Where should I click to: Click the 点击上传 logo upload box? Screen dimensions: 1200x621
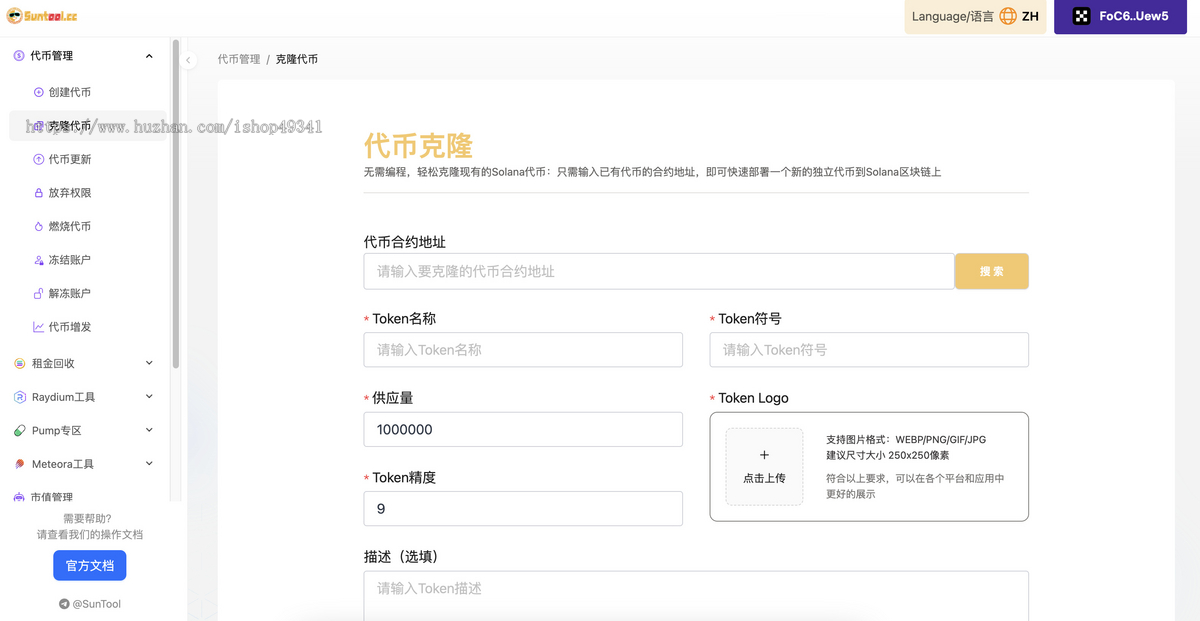[765, 467]
